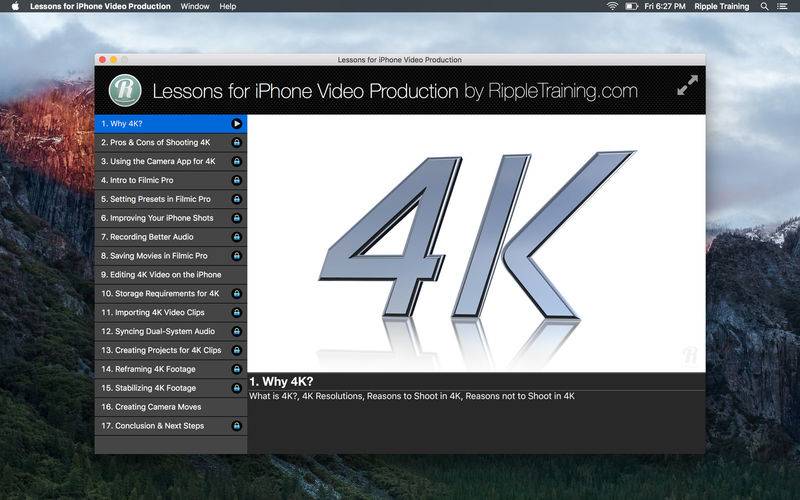Select lesson 1. Why 4K?
This screenshot has height=500, width=800.
[x=170, y=123]
